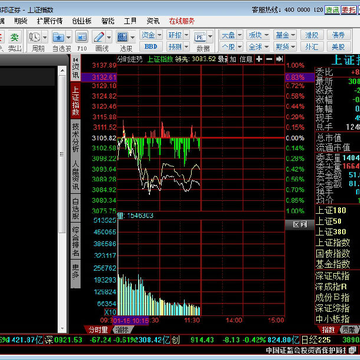This screenshot has width=360, height=360.
Task: Expand the 基金 dropdown arrow
Action: point(293,35)
